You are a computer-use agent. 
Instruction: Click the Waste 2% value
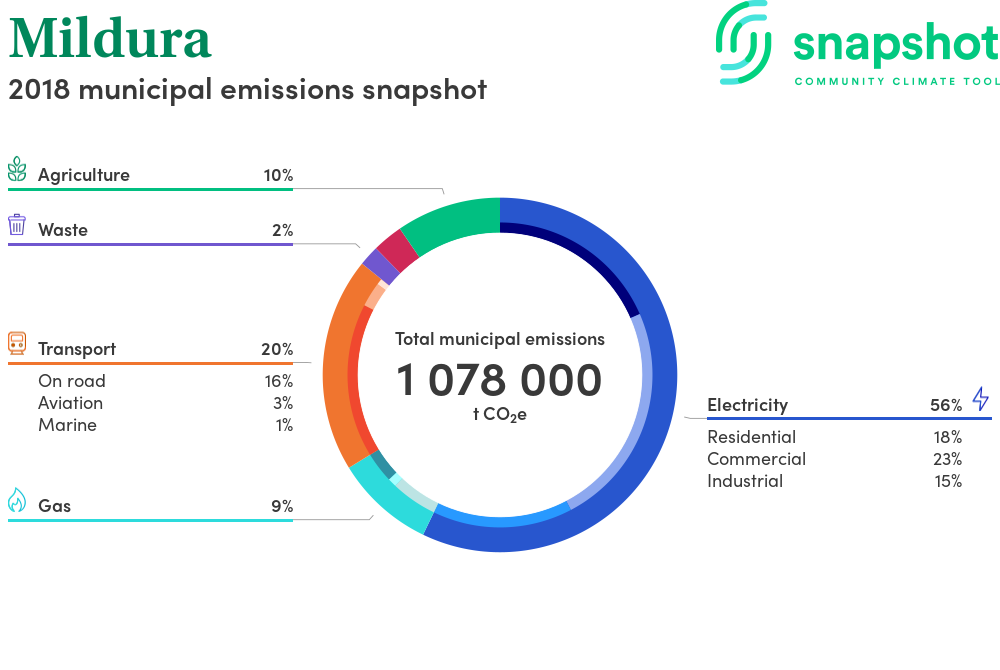click(283, 229)
